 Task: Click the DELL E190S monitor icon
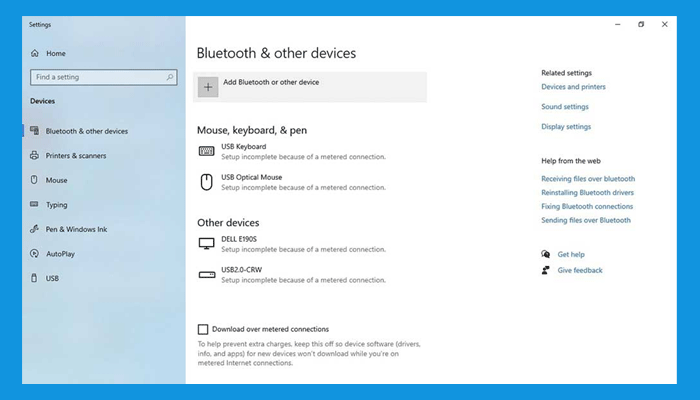[x=207, y=243]
